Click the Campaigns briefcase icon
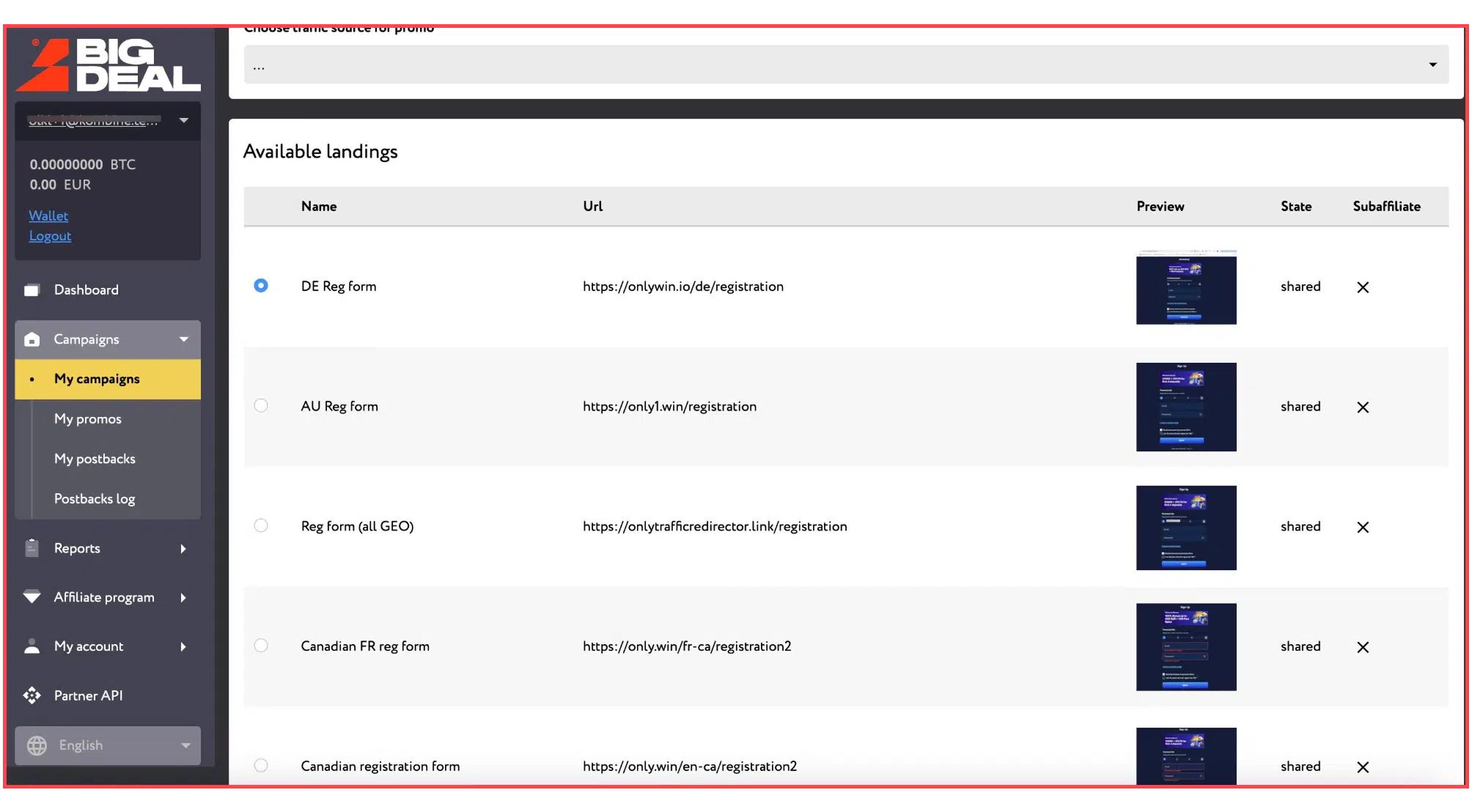 [x=32, y=339]
